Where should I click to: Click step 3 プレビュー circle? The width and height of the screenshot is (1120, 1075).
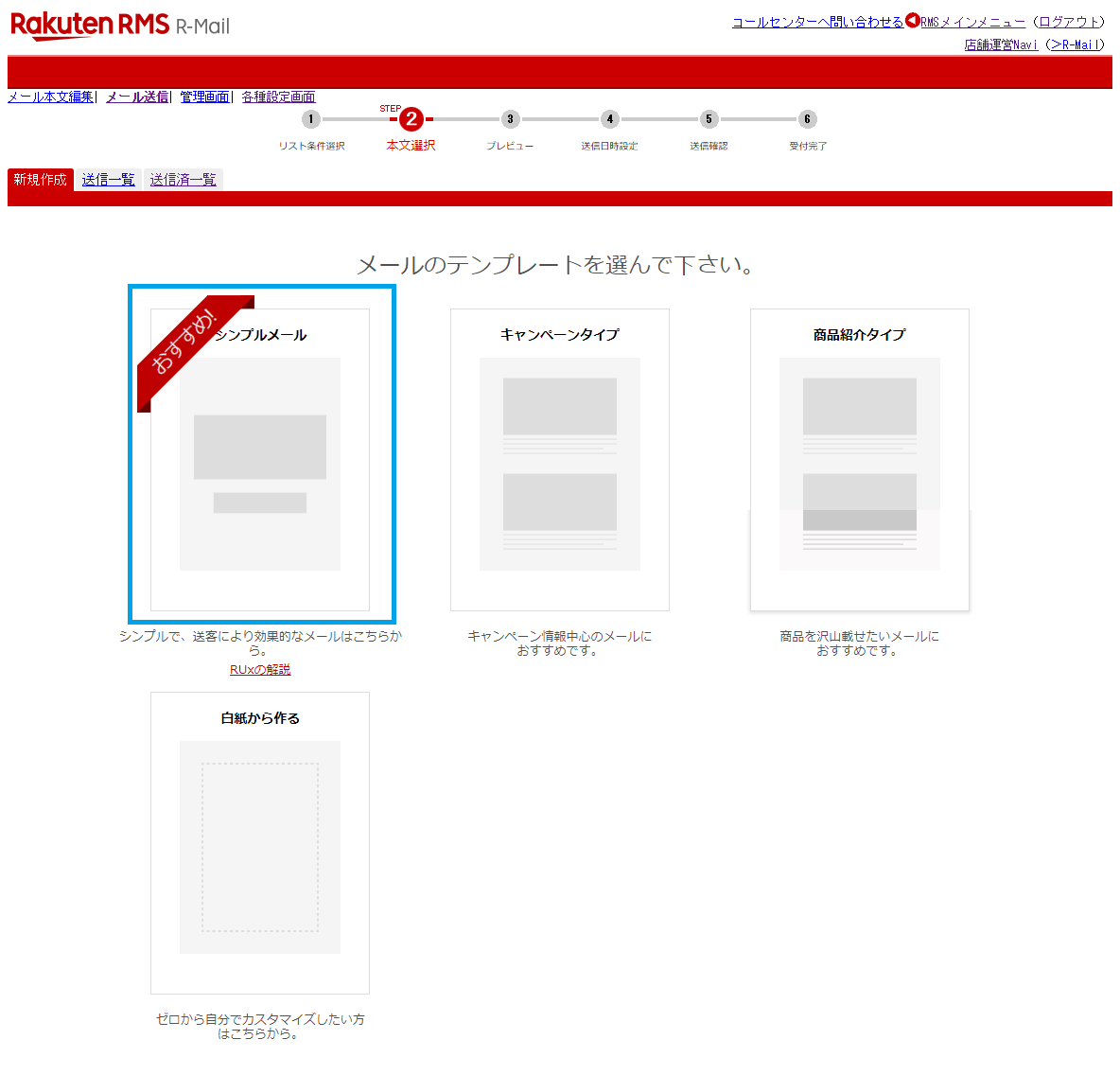[x=510, y=119]
